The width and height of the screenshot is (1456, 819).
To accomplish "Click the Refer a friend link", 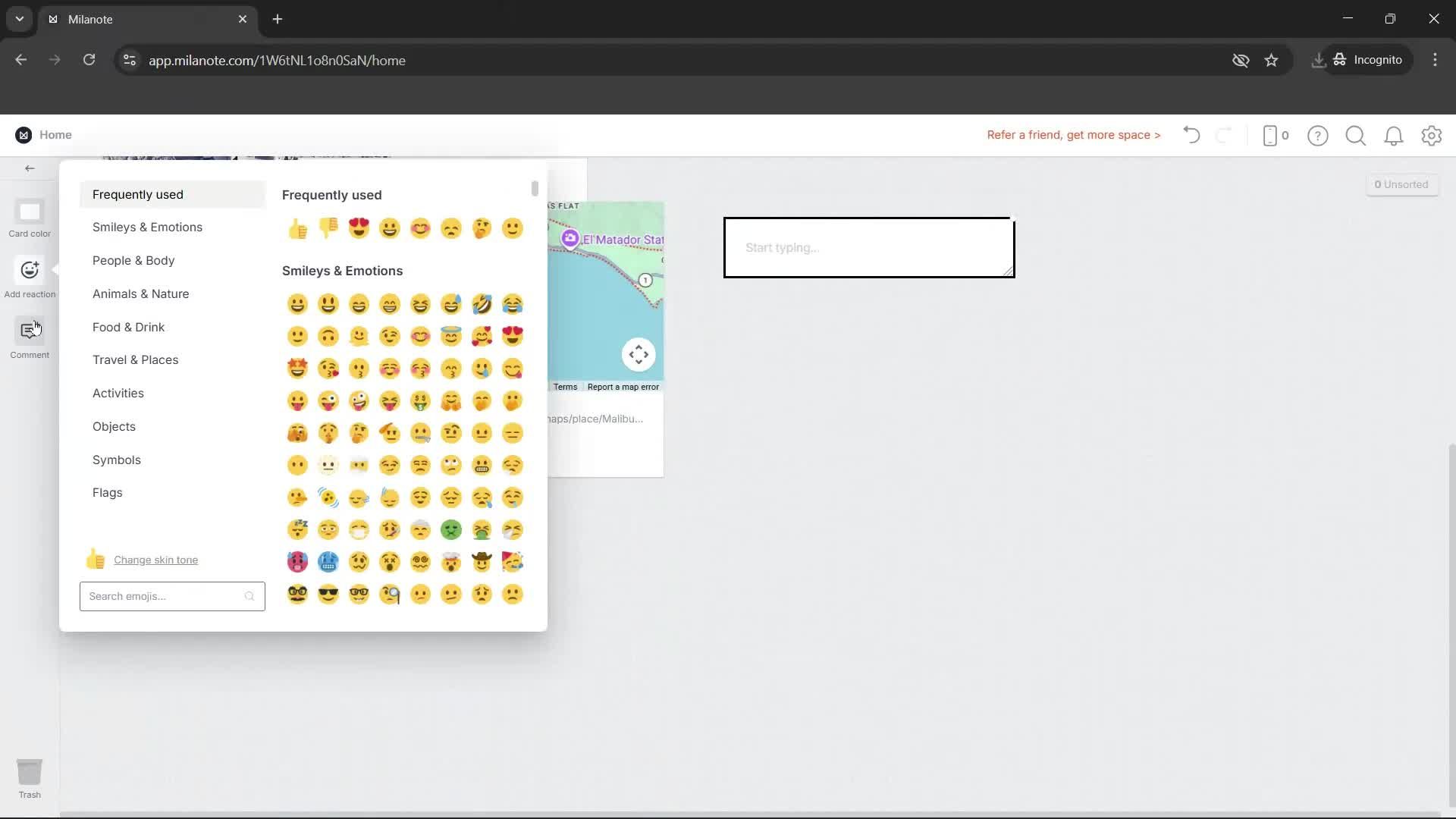I will point(1073,135).
